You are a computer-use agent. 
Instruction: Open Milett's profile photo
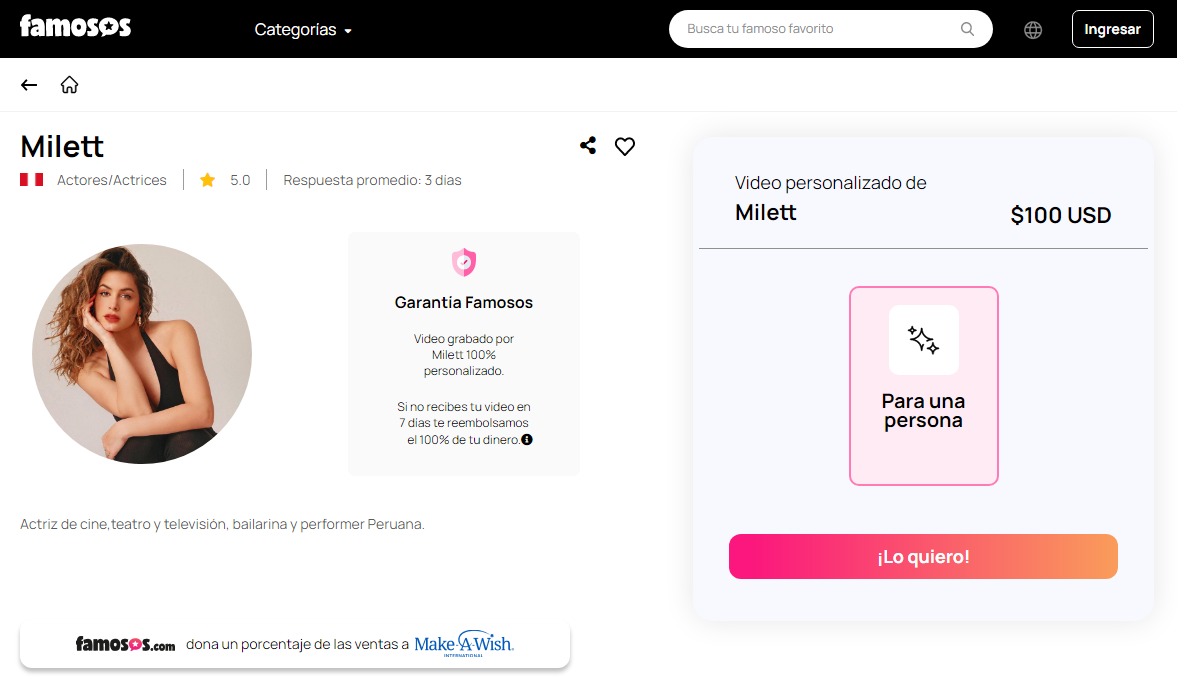click(142, 353)
